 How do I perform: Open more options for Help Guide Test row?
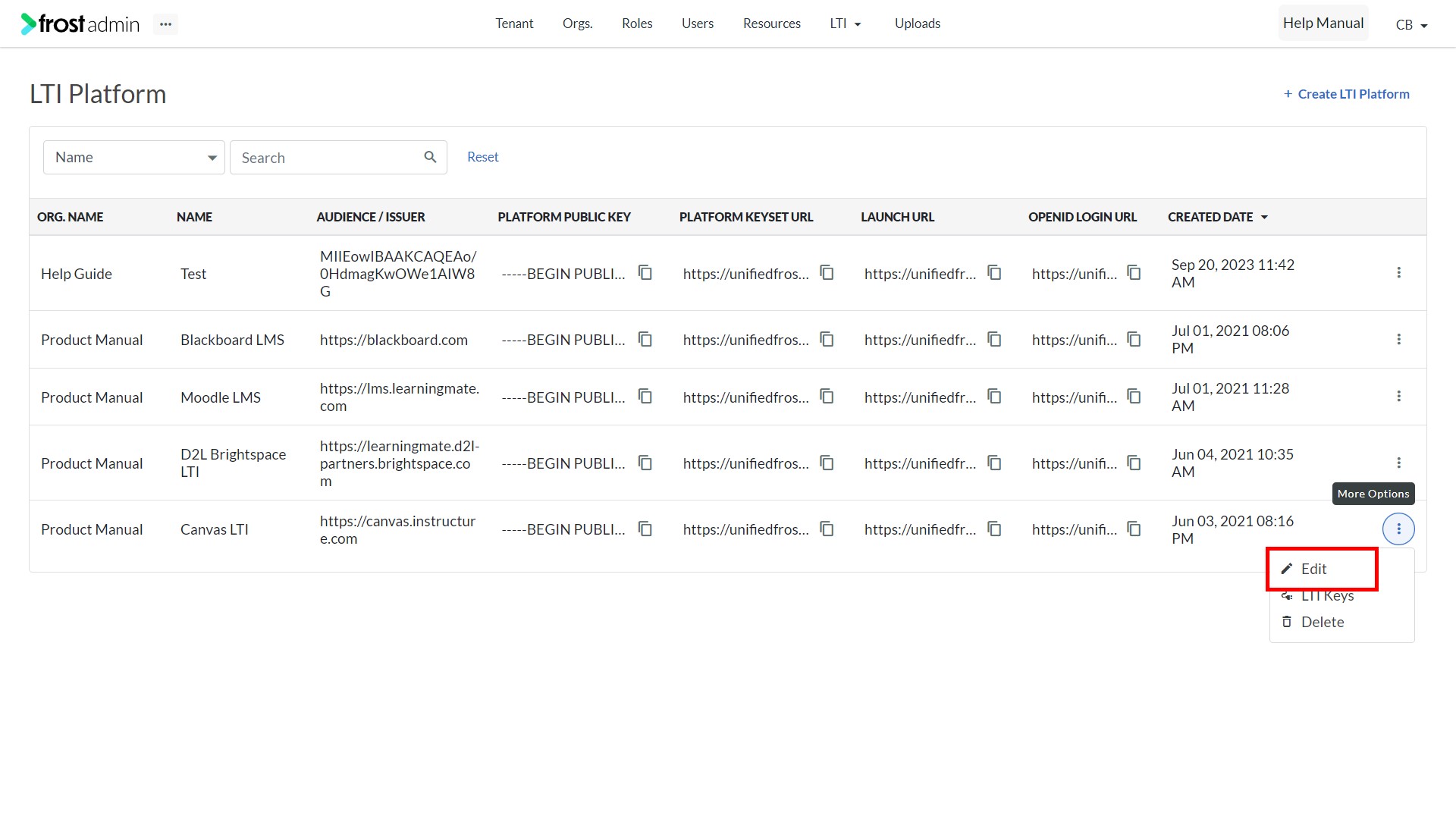(x=1399, y=273)
